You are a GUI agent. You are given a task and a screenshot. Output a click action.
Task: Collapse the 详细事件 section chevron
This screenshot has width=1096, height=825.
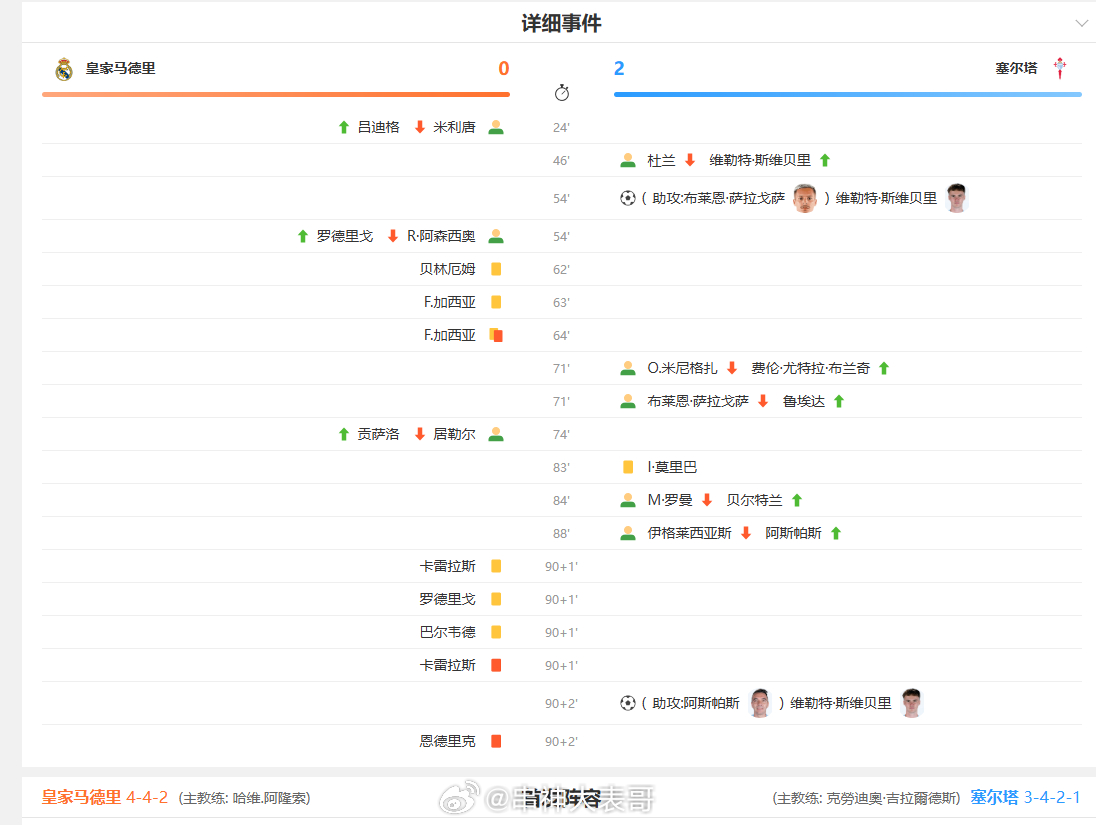[x=1081, y=24]
